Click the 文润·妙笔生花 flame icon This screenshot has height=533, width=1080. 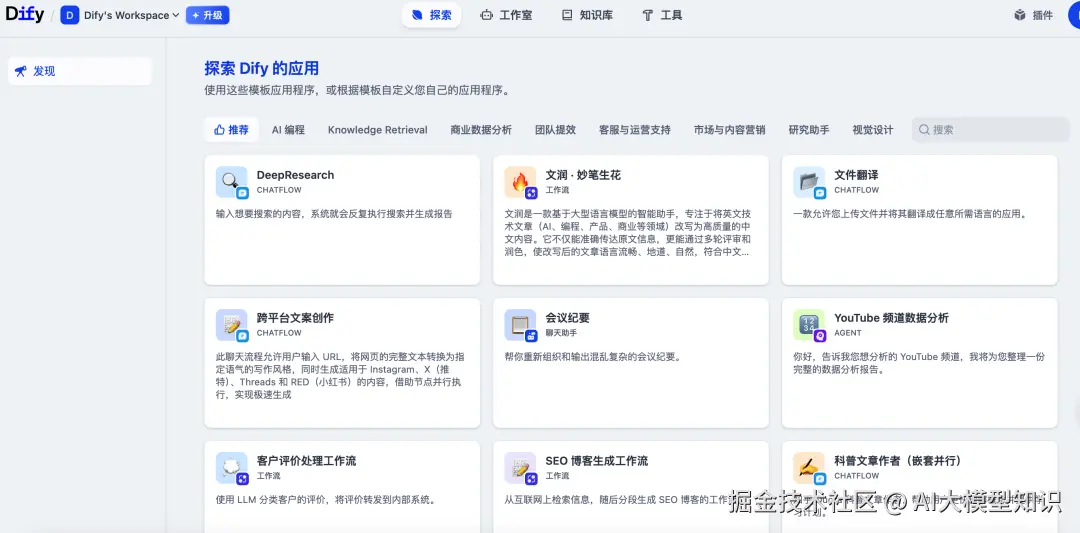520,182
